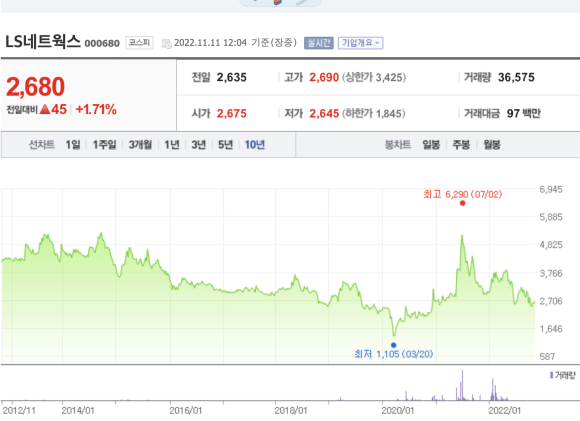Image resolution: width=580 pixels, height=421 pixels.
Task: Click the 2022.11.11 12:04 timestamp
Action: [210, 43]
